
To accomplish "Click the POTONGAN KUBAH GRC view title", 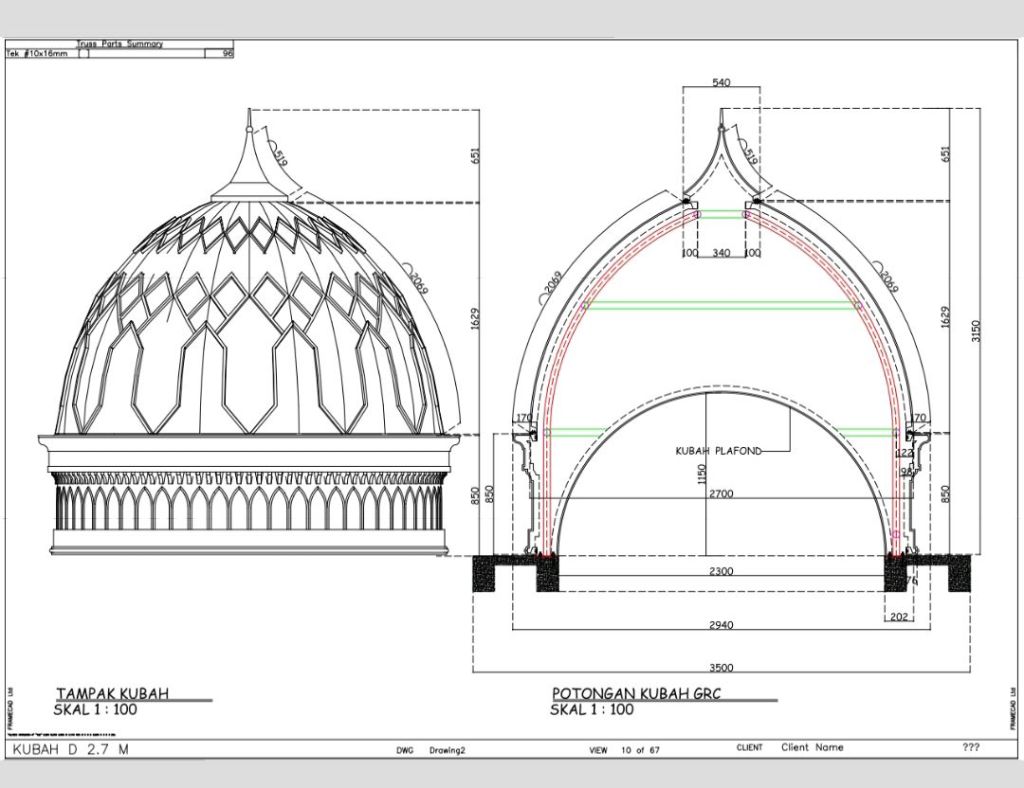I will click(x=636, y=693).
